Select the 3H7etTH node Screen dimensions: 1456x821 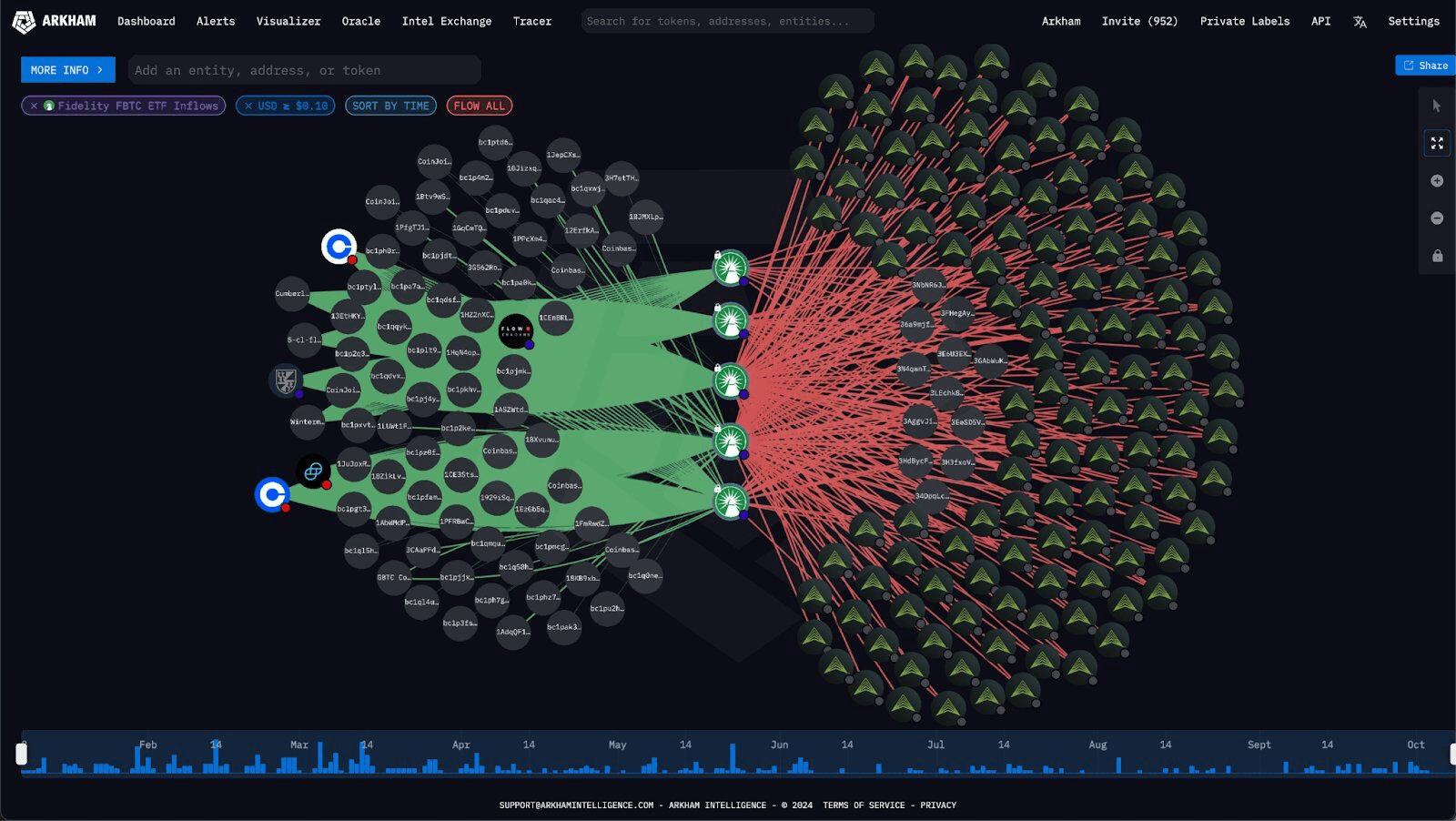[621, 178]
